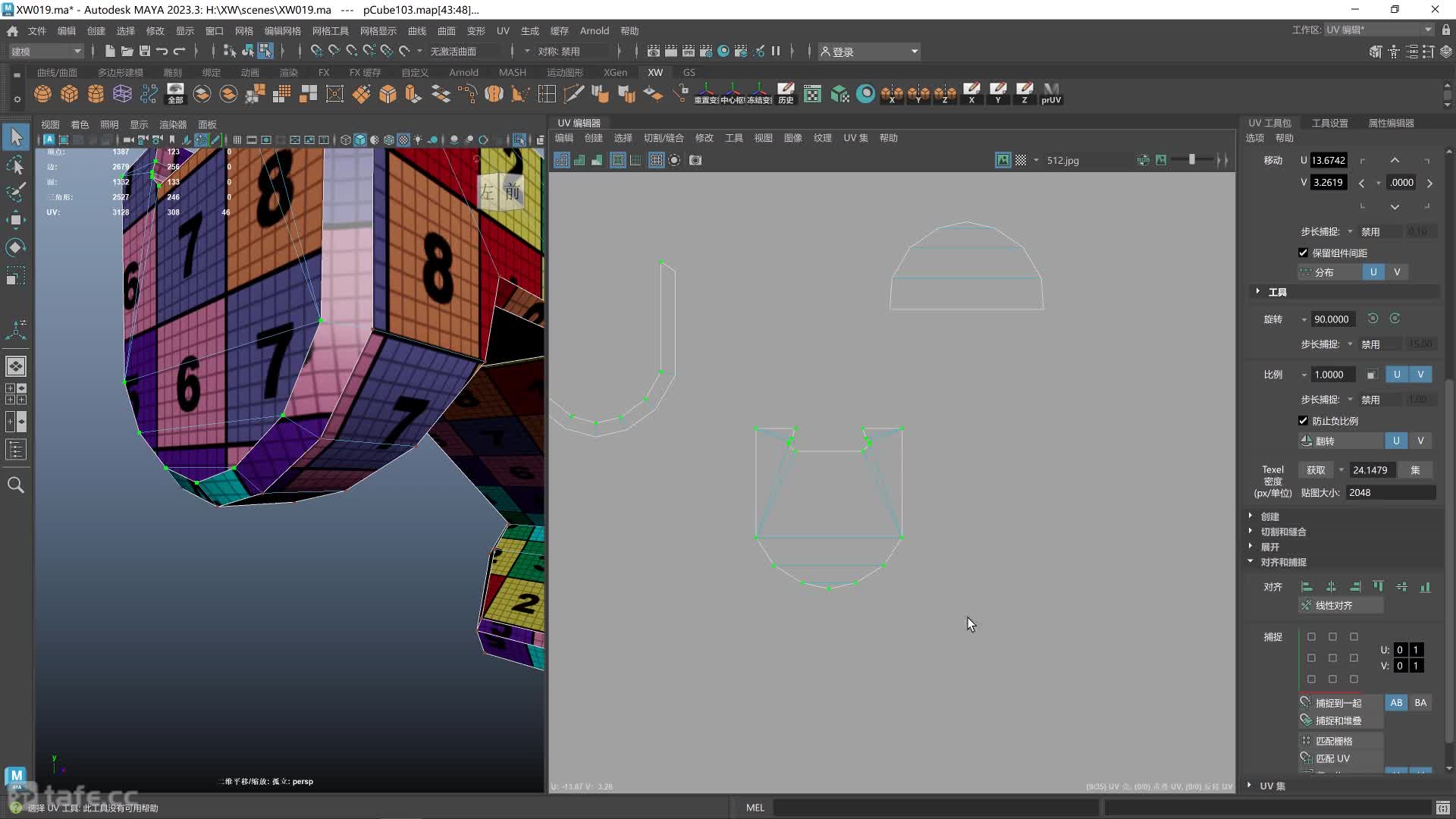
Task: Activate the Move tool in toolbox
Action: (16, 220)
